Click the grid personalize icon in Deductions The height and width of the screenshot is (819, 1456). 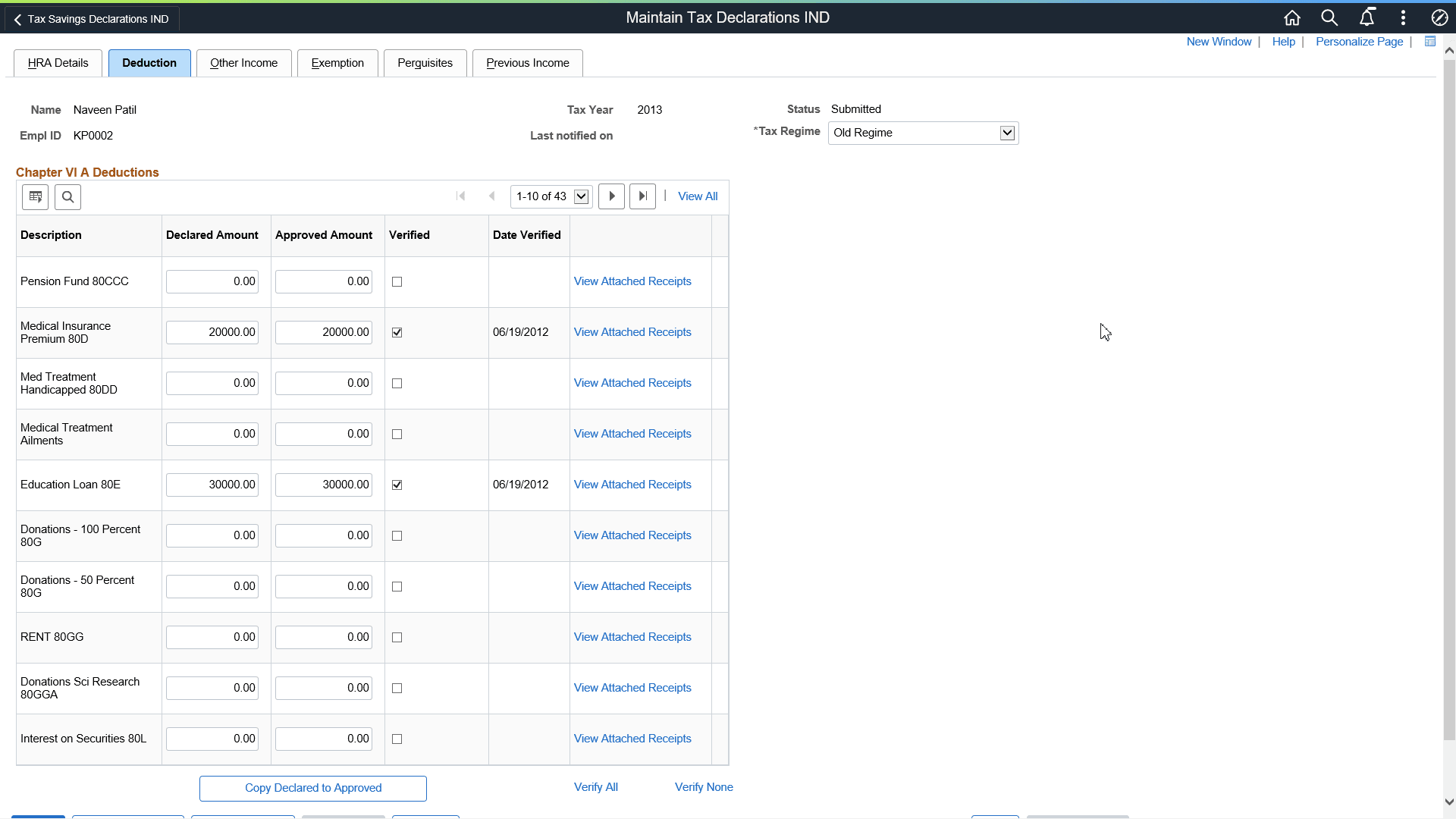(x=35, y=197)
